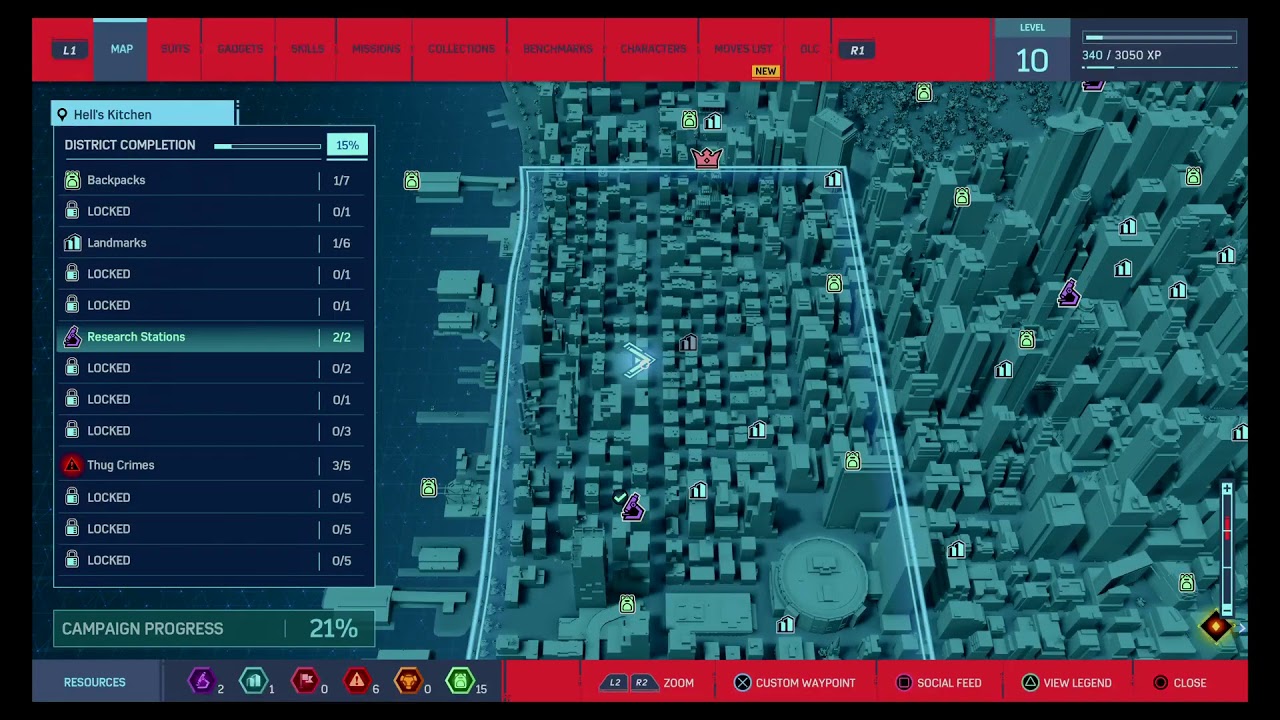Click the vertical zoom level indicator
The image size is (1280, 720).
click(x=1227, y=550)
